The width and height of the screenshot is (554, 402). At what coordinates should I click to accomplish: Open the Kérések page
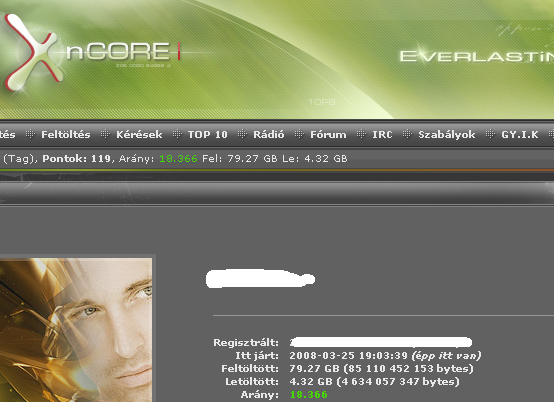[x=139, y=135]
